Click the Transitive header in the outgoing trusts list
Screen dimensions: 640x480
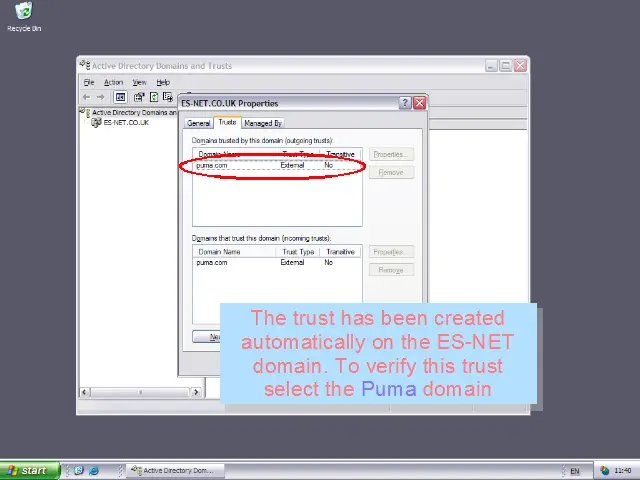(340, 154)
